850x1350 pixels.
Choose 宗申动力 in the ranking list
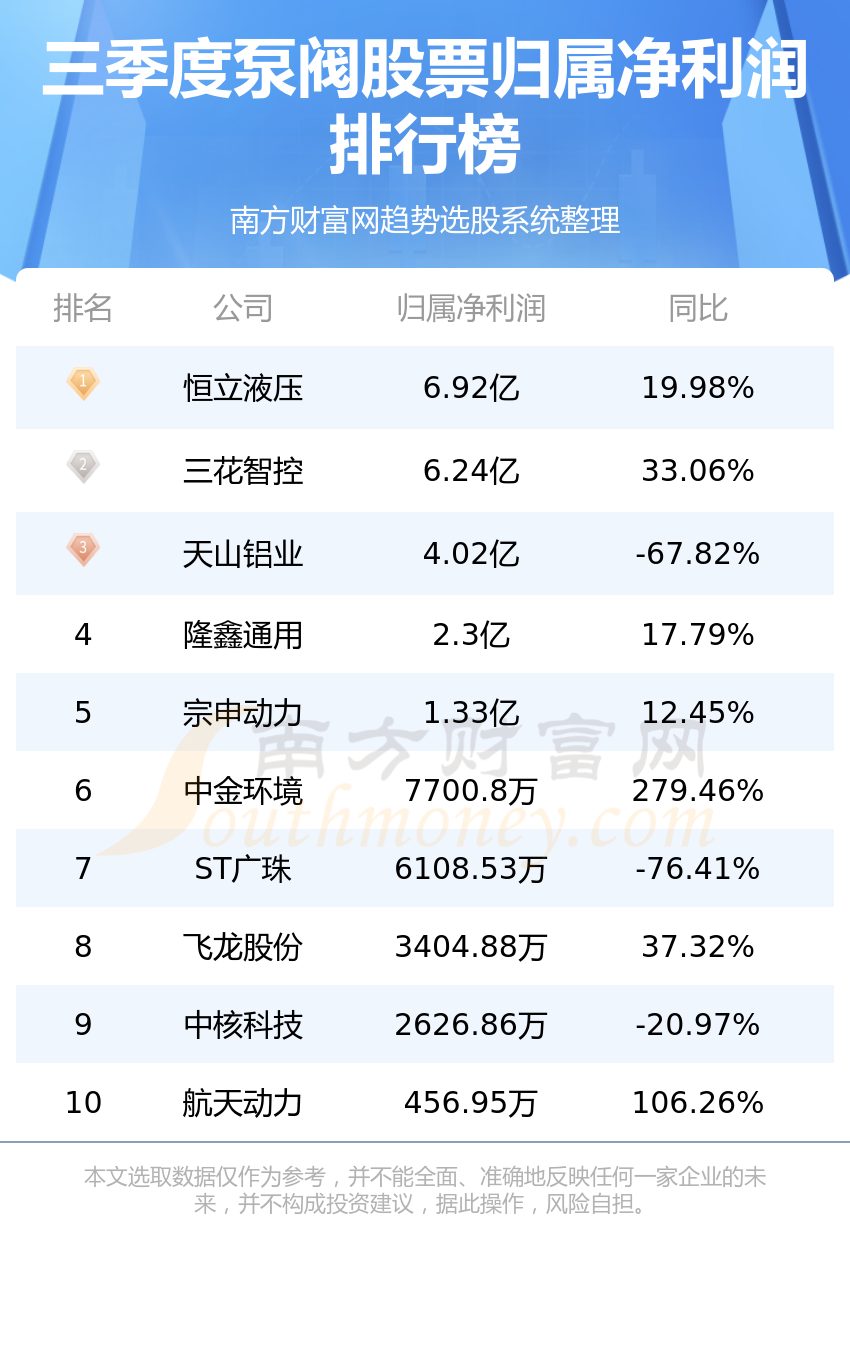243,713
